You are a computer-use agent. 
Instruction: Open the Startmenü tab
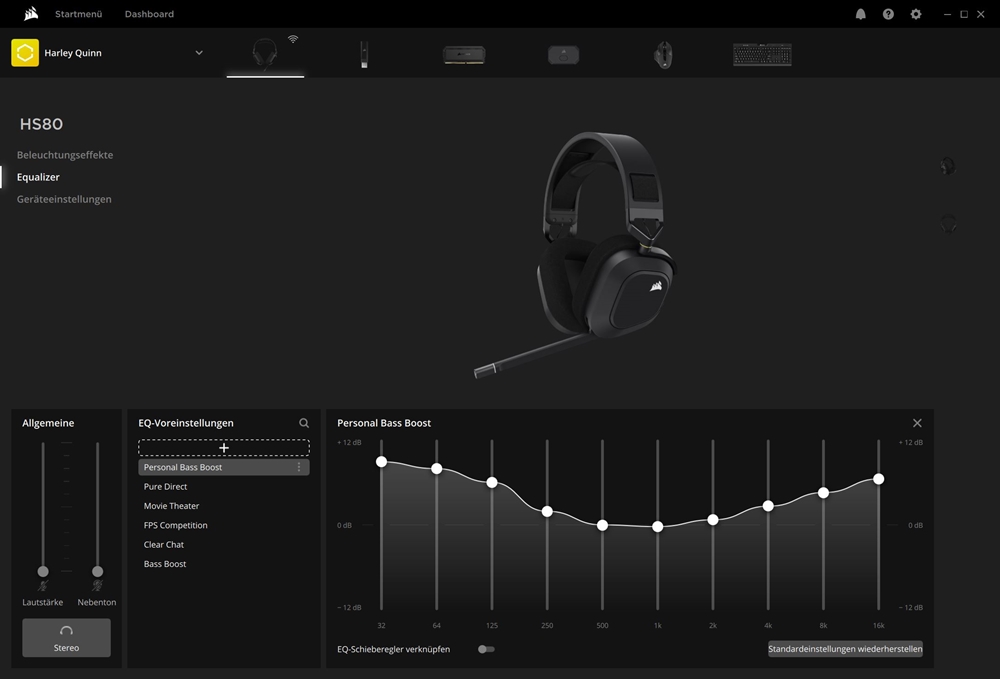78,14
